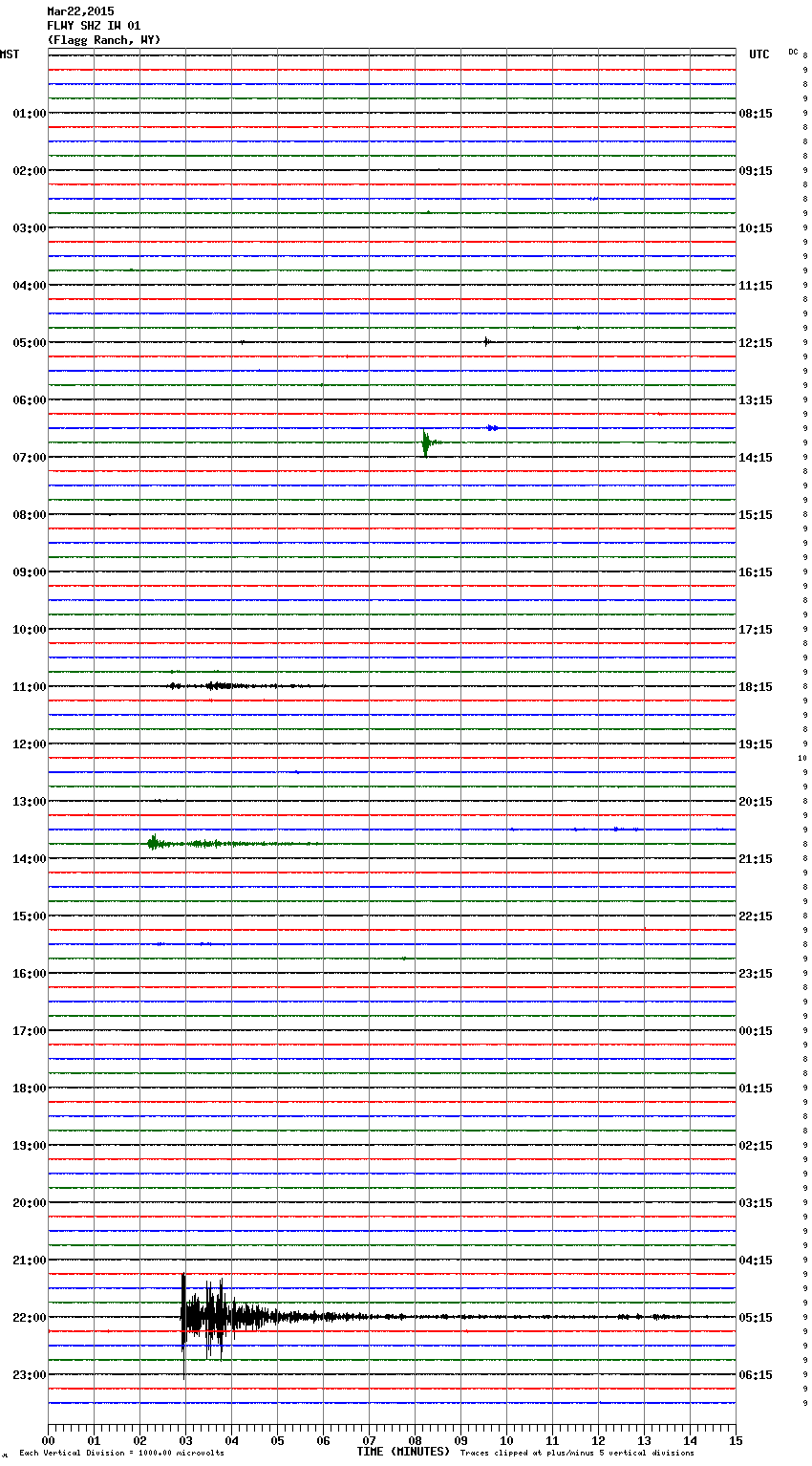
Task: Click the Traces clipped footer note
Action: coord(577,1453)
